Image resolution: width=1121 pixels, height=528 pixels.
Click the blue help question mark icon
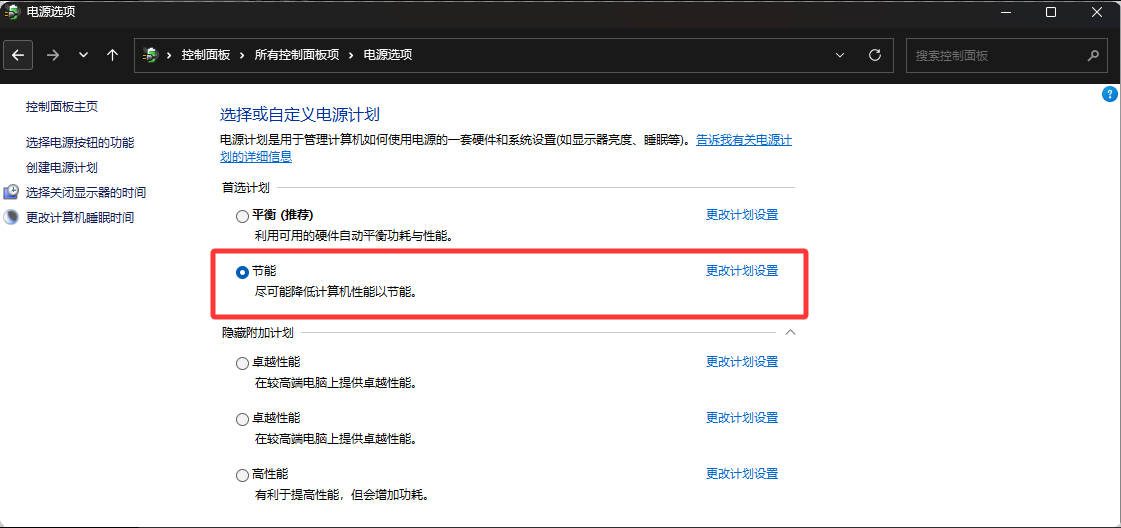[1109, 94]
